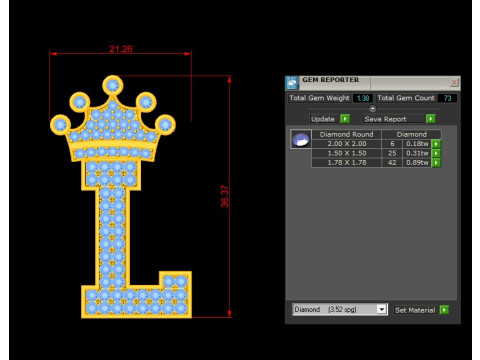Click the Diamond column header
The image size is (480, 360).
click(x=411, y=134)
